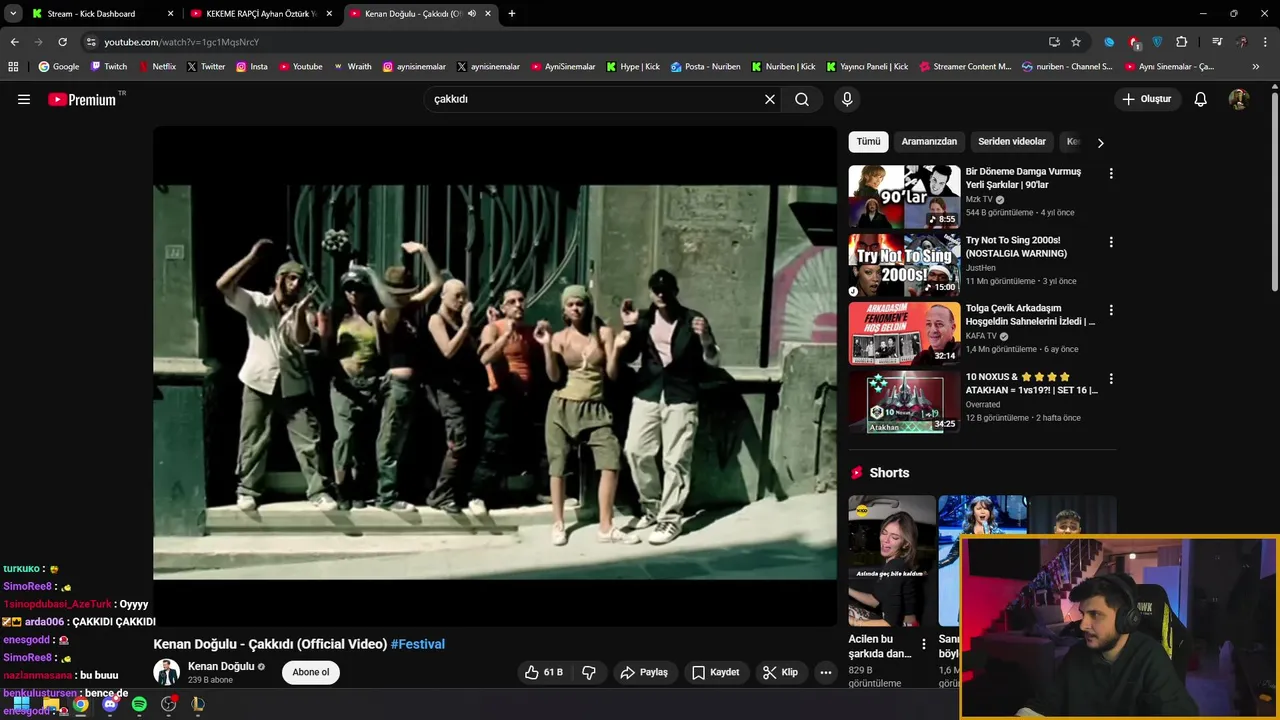1280x720 pixels.
Task: Bookmark this page with the star
Action: click(1076, 42)
